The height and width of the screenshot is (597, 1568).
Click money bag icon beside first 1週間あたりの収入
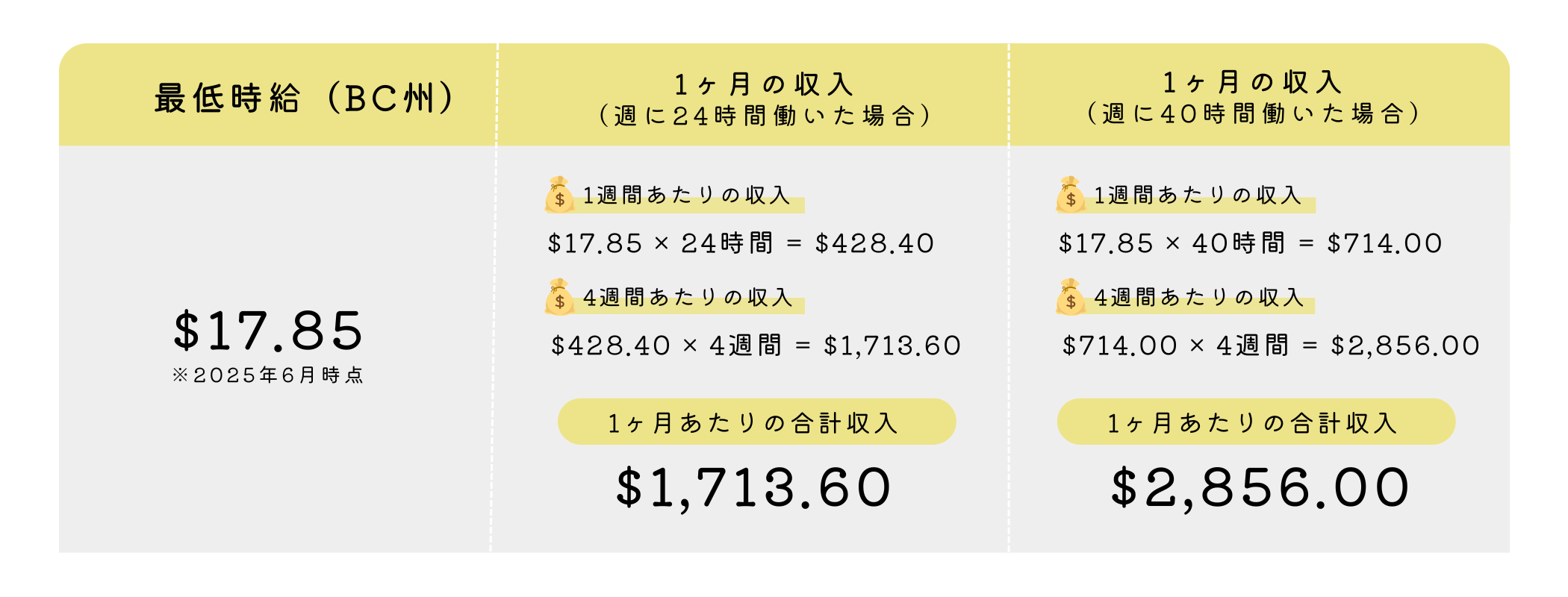pos(559,195)
